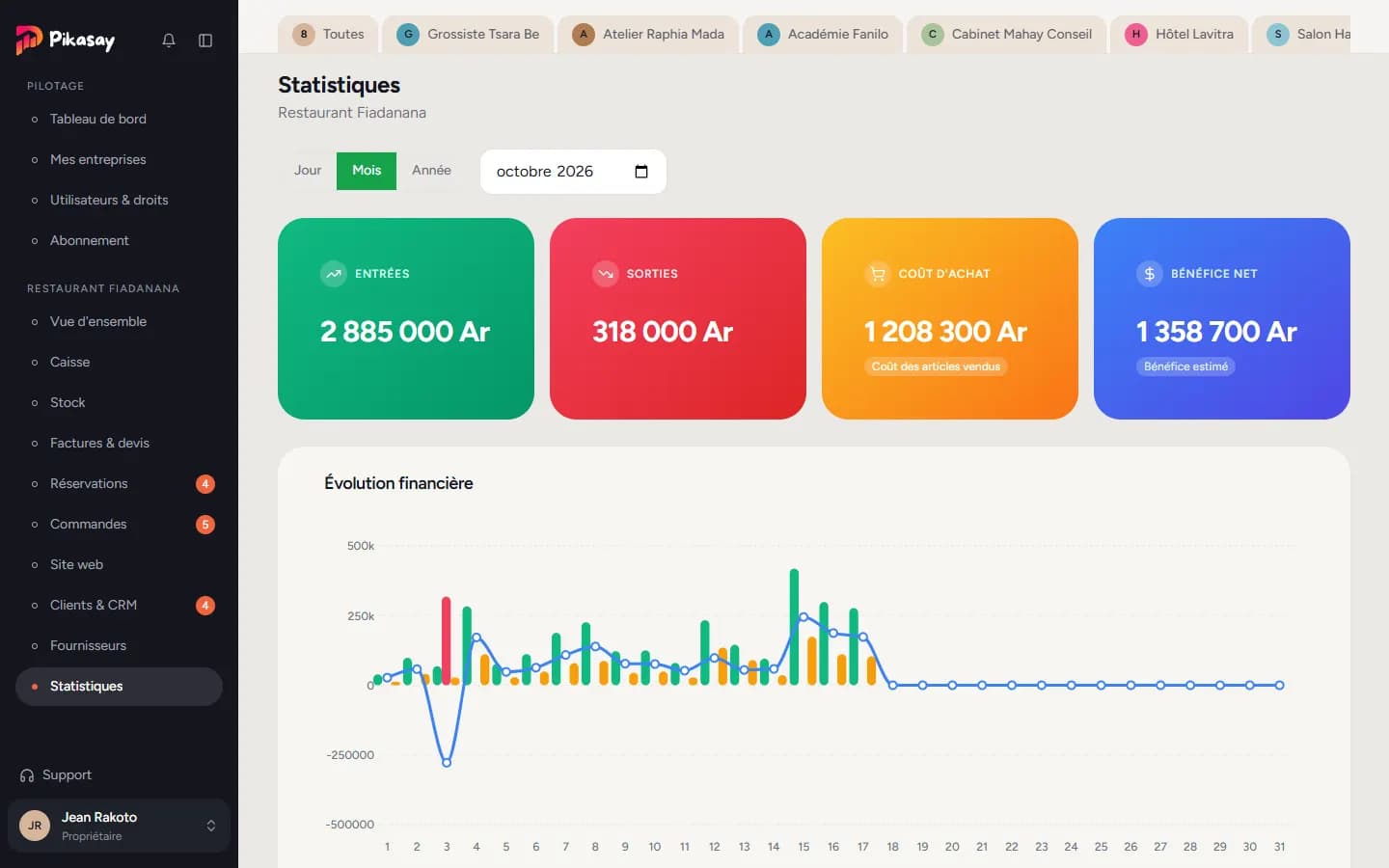Open the Site web section
This screenshot has height=868, width=1389.
tap(119, 565)
